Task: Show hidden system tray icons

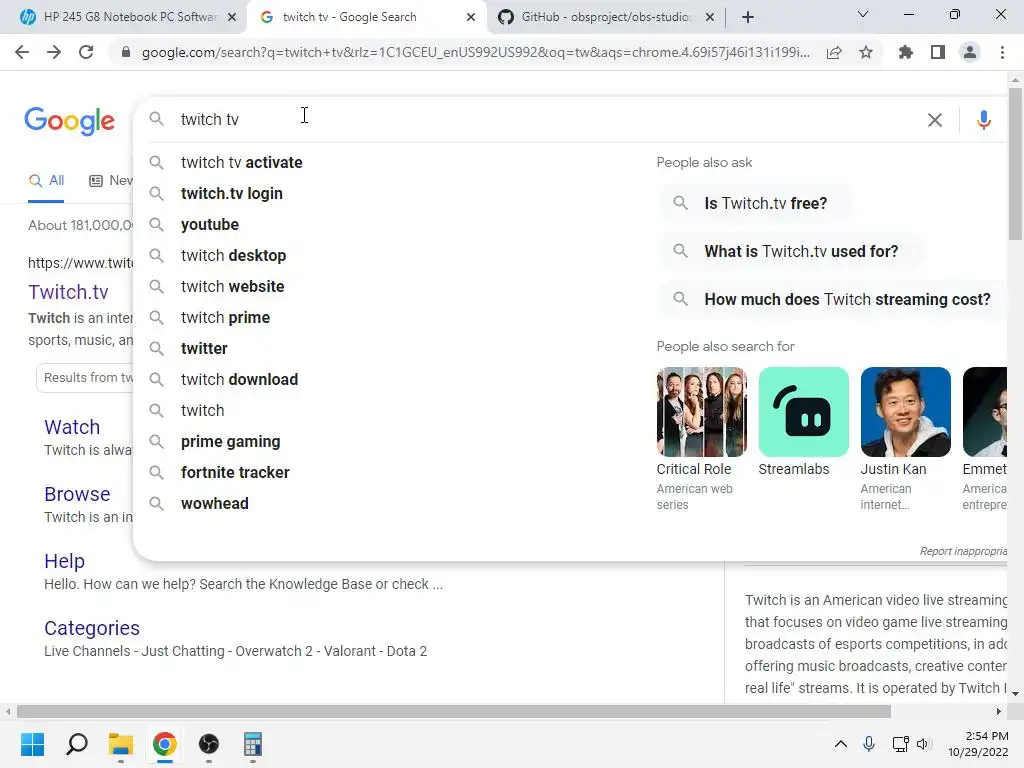Action: click(841, 744)
